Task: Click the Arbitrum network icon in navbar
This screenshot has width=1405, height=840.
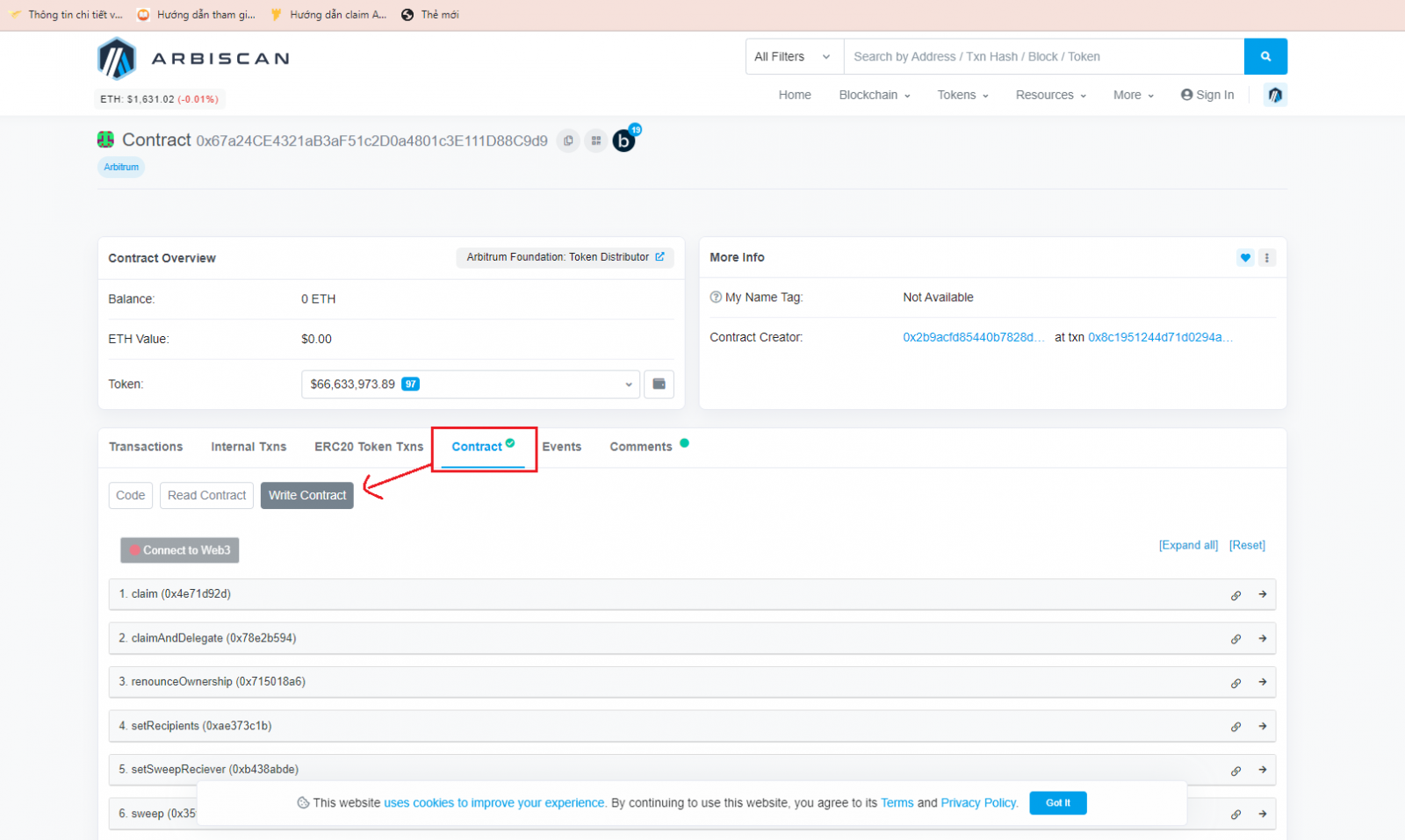Action: (1275, 95)
